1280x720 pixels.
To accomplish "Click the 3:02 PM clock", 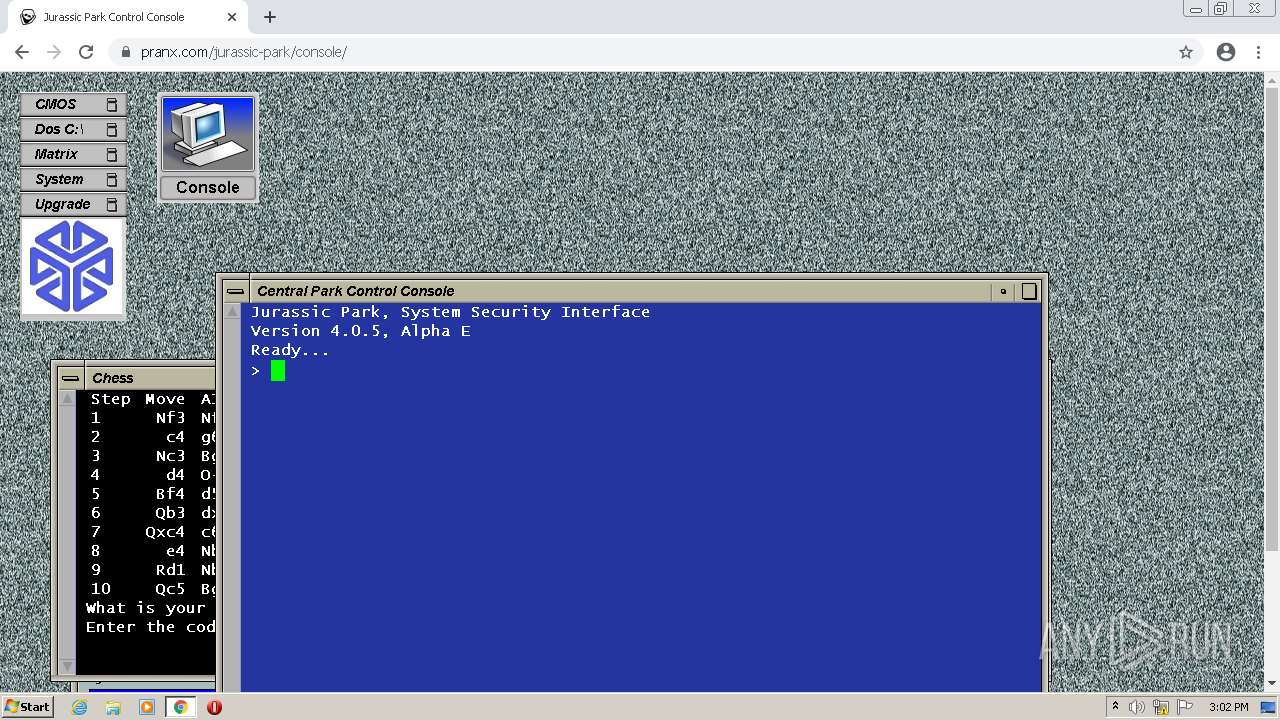I will click(1228, 707).
